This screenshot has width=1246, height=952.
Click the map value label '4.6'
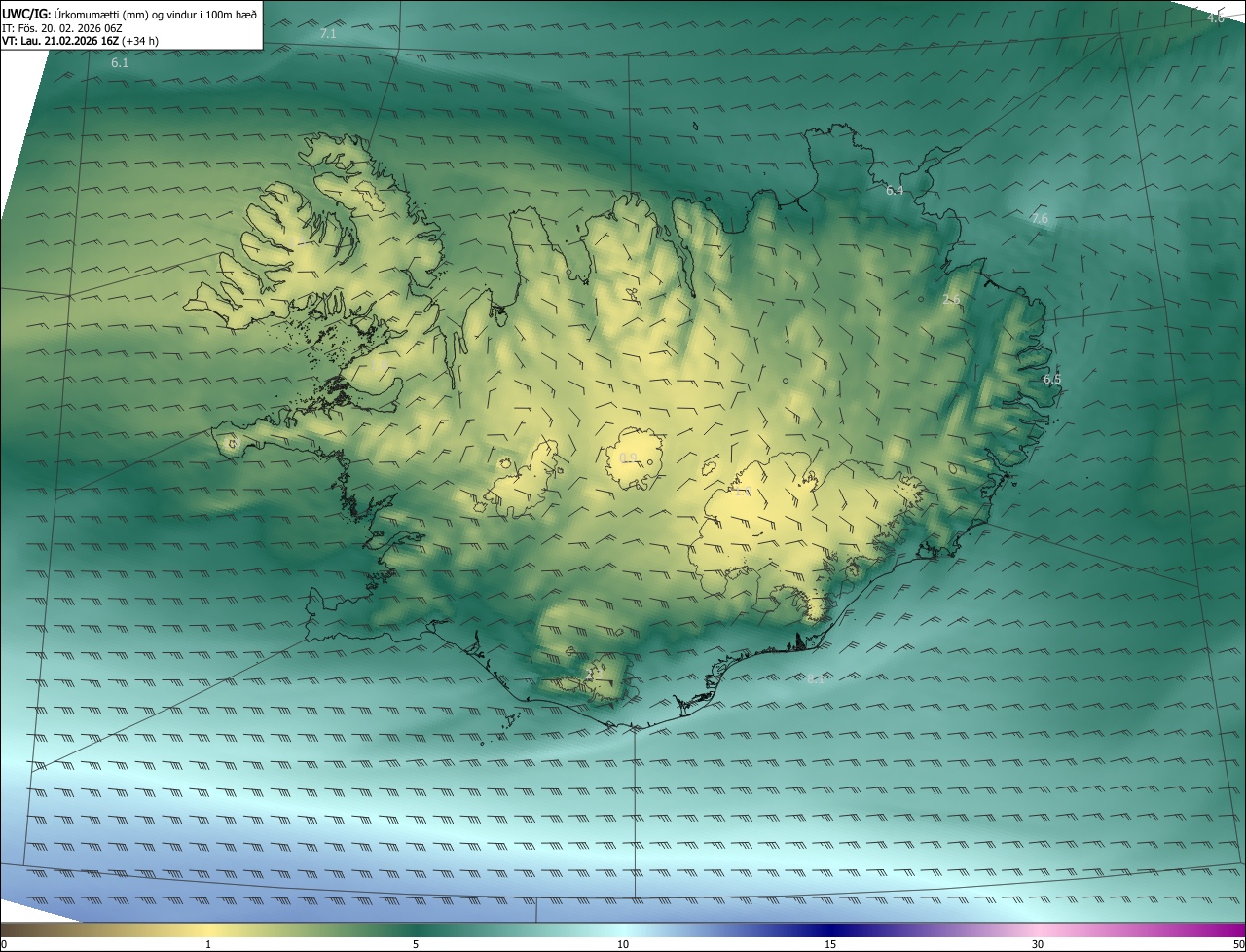point(1216,18)
